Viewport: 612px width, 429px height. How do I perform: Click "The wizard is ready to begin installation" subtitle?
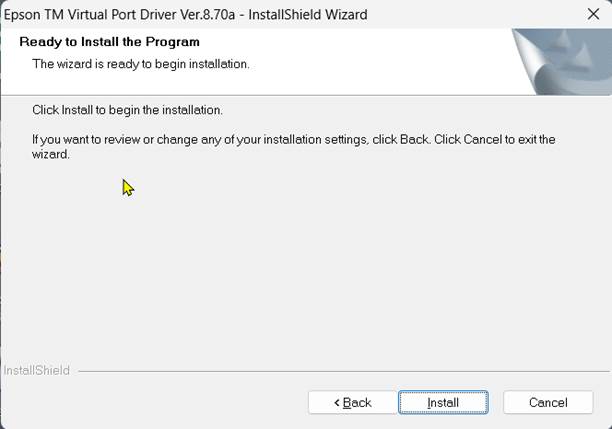(x=140, y=64)
